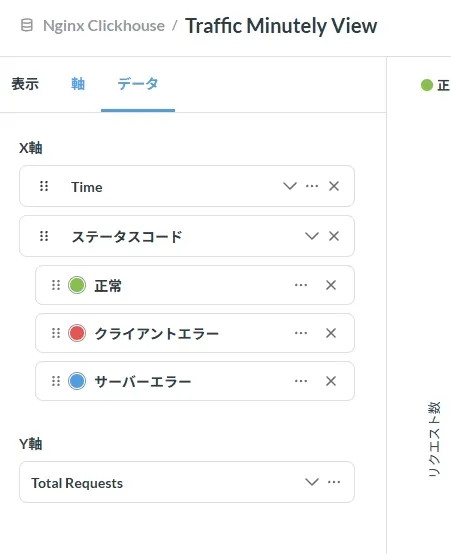
Task: Click the リクエスト数 axis label on chart
Action: 434,439
